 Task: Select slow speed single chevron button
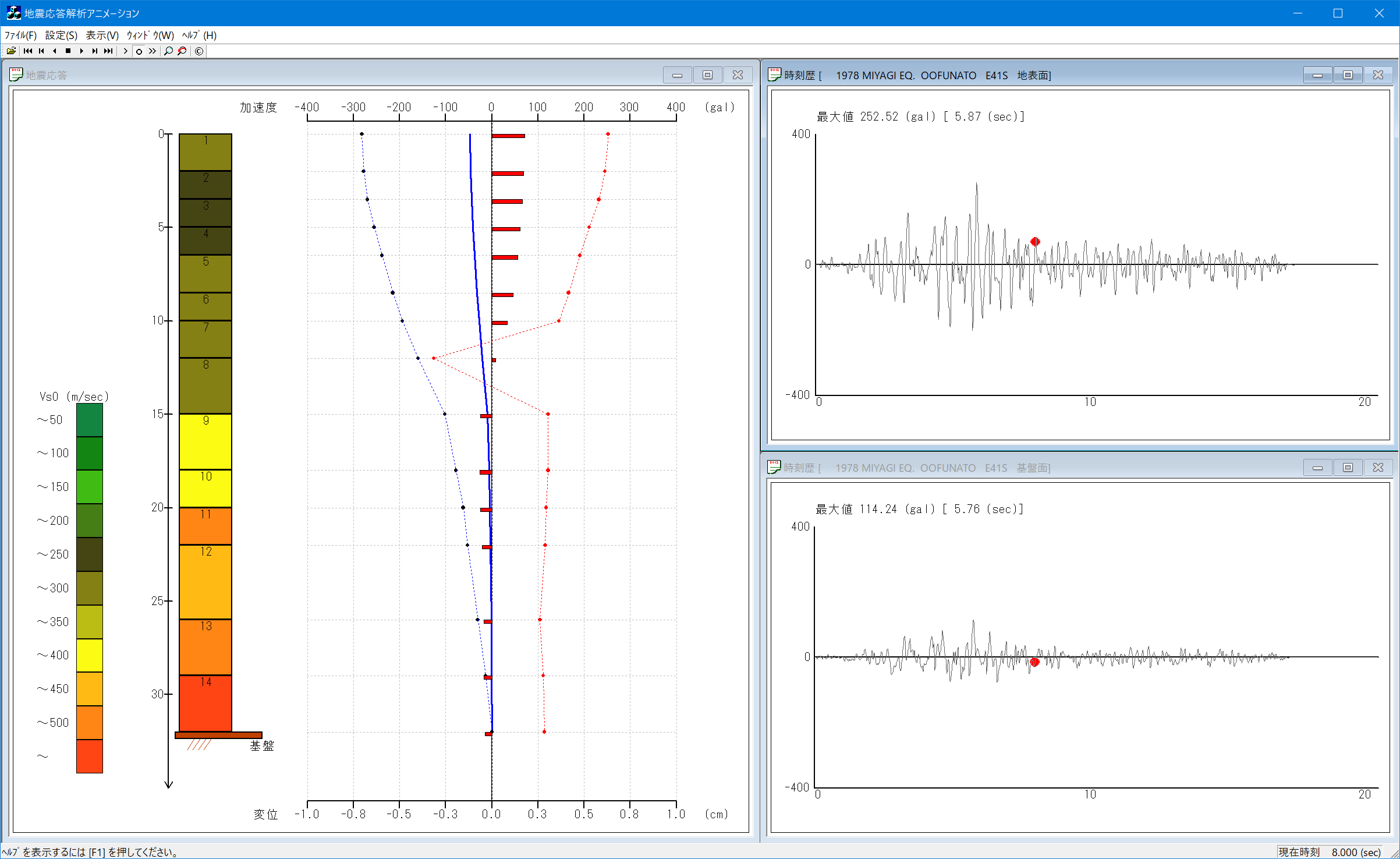[x=126, y=51]
